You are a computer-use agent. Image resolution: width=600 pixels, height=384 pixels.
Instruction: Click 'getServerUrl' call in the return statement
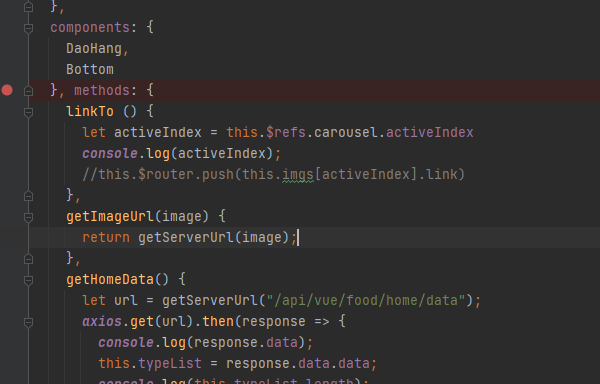coord(186,238)
